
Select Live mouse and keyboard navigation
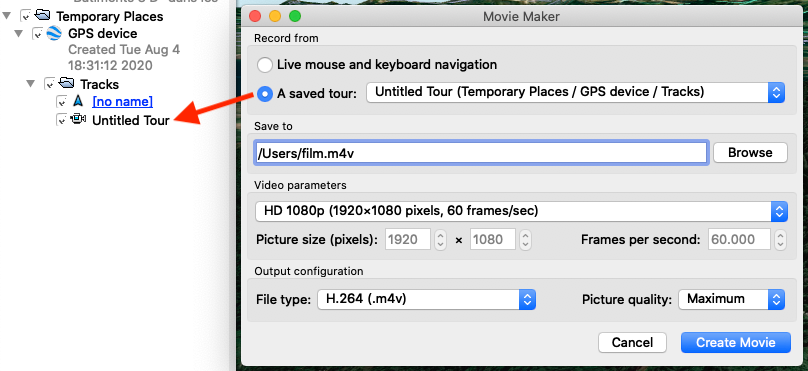(265, 65)
